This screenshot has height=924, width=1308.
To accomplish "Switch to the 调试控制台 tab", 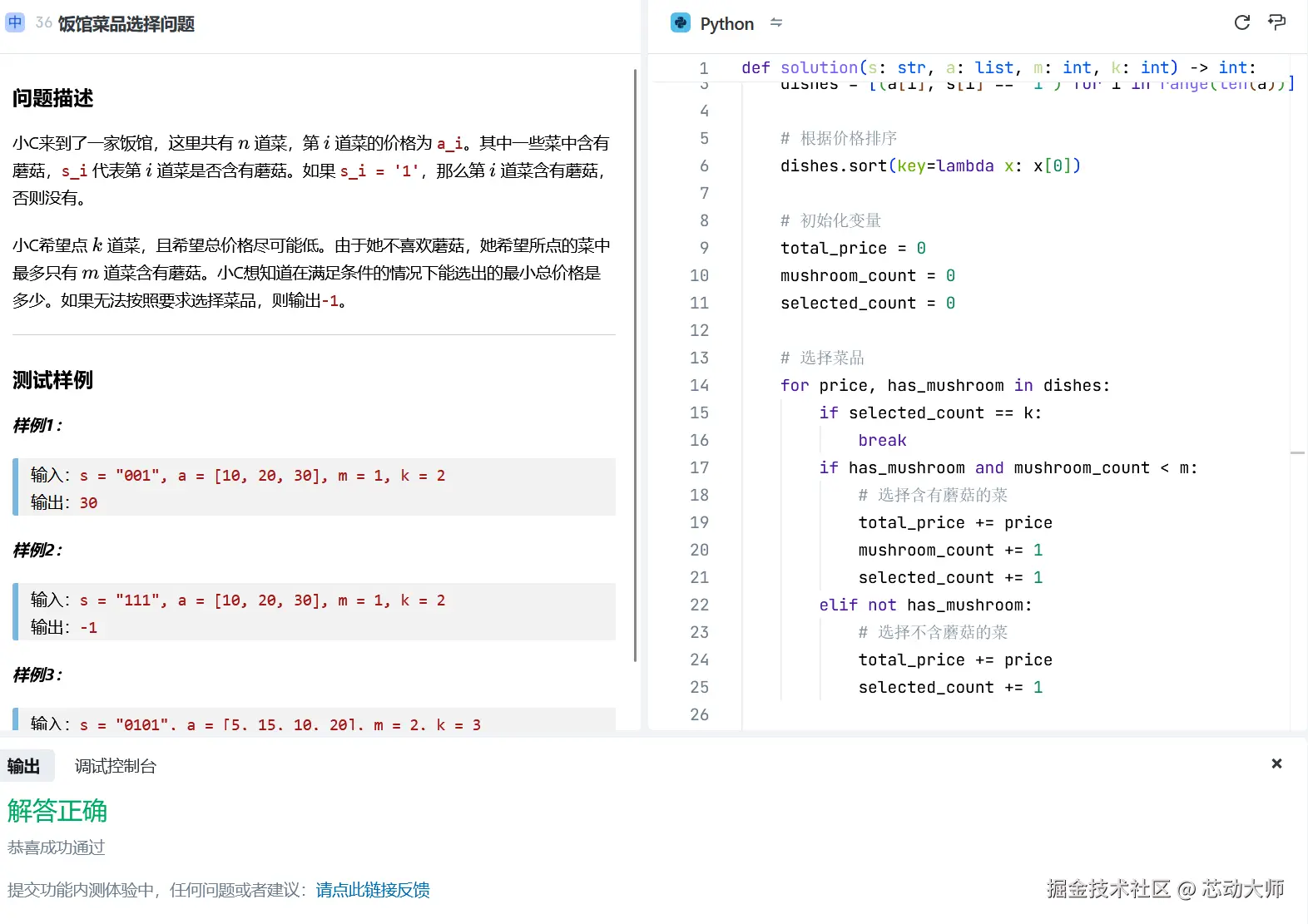I will coord(116,766).
